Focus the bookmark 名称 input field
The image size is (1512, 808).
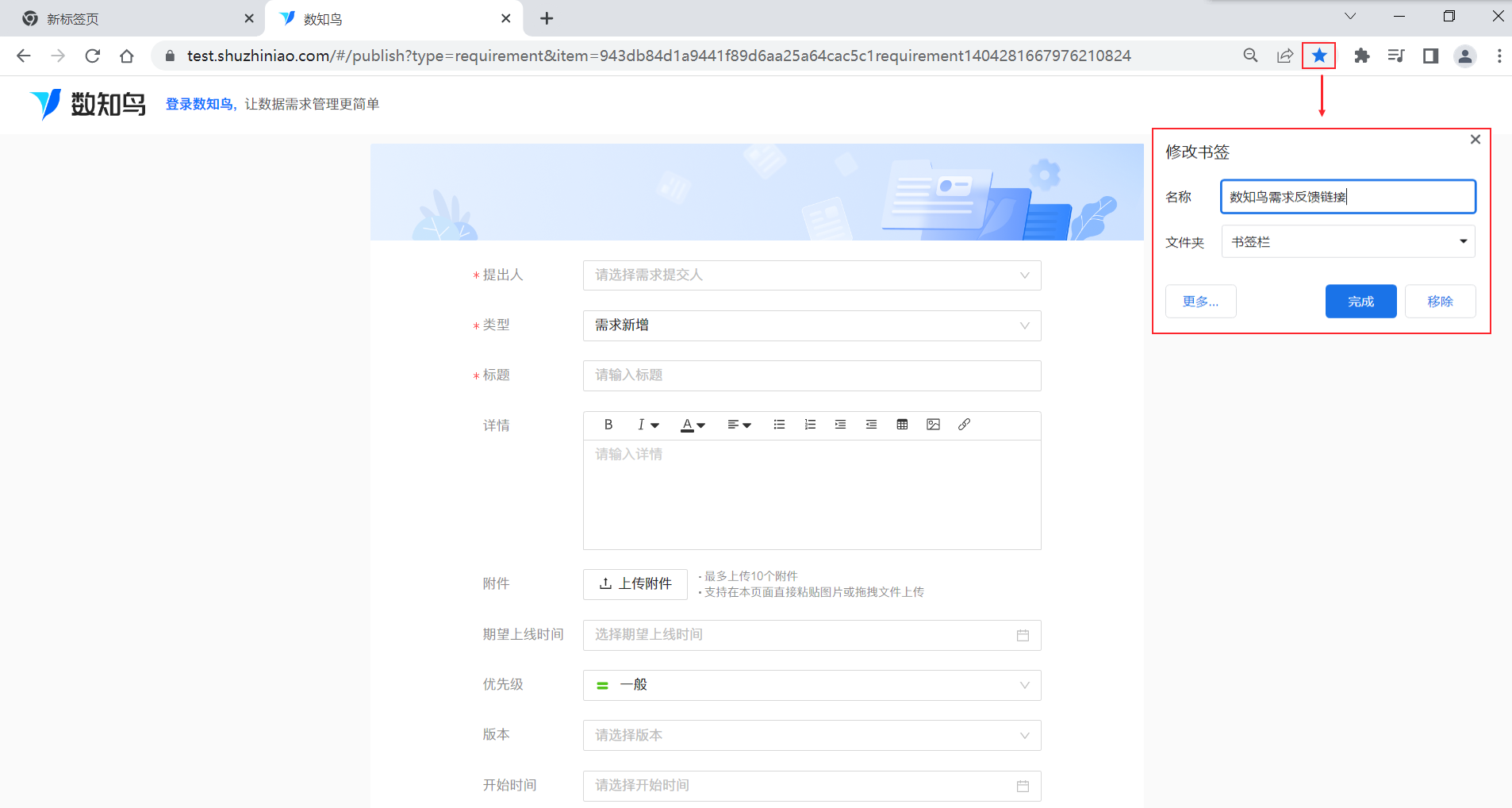coord(1348,197)
